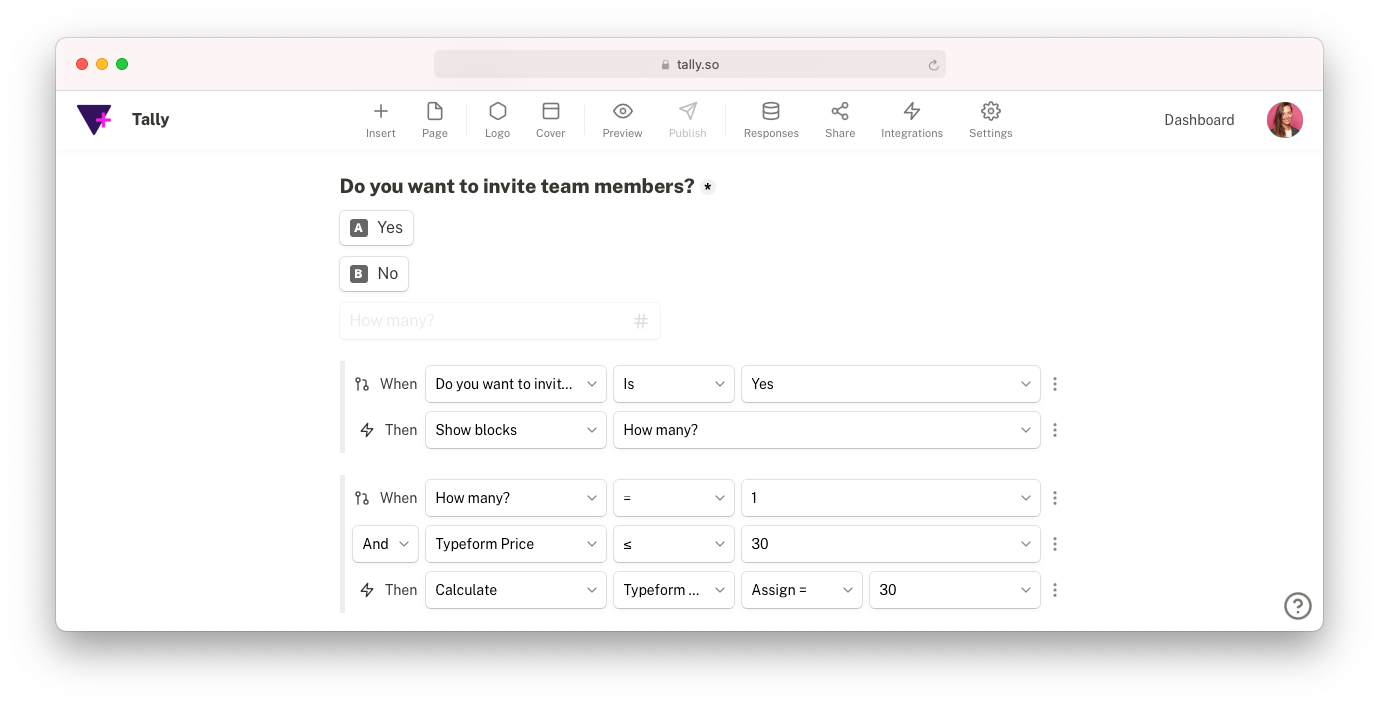Open the assigned value '30' dropdown

954,590
